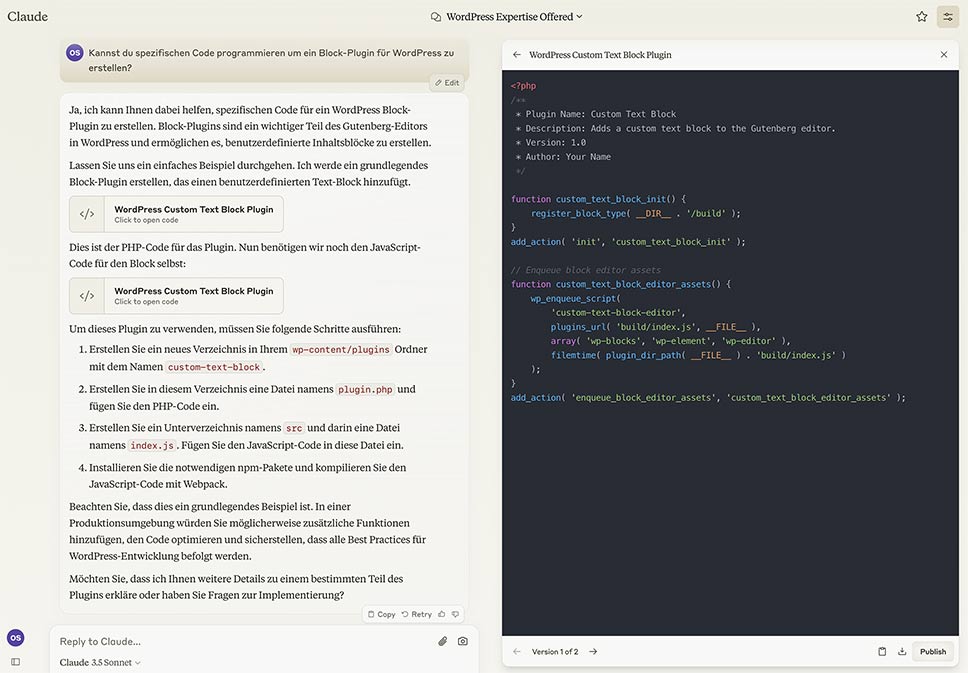Open Claude 3.5 Sonnet model selector
This screenshot has height=673, width=968.
[100, 663]
